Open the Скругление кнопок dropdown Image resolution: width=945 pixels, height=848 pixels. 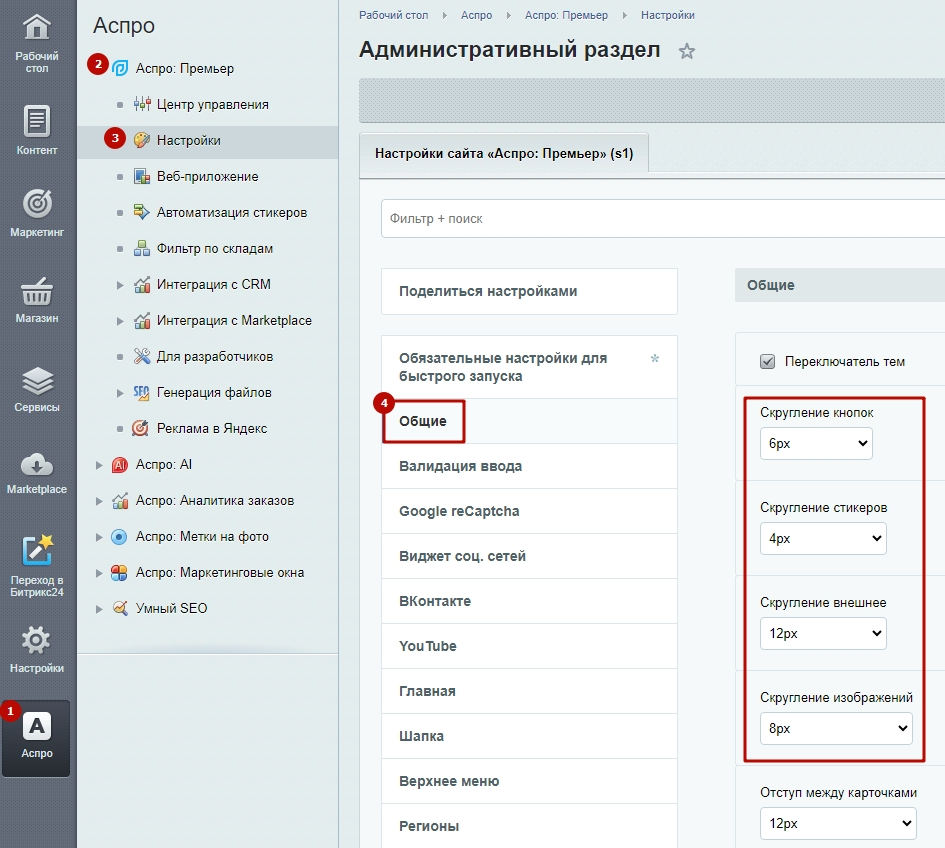[x=816, y=444]
